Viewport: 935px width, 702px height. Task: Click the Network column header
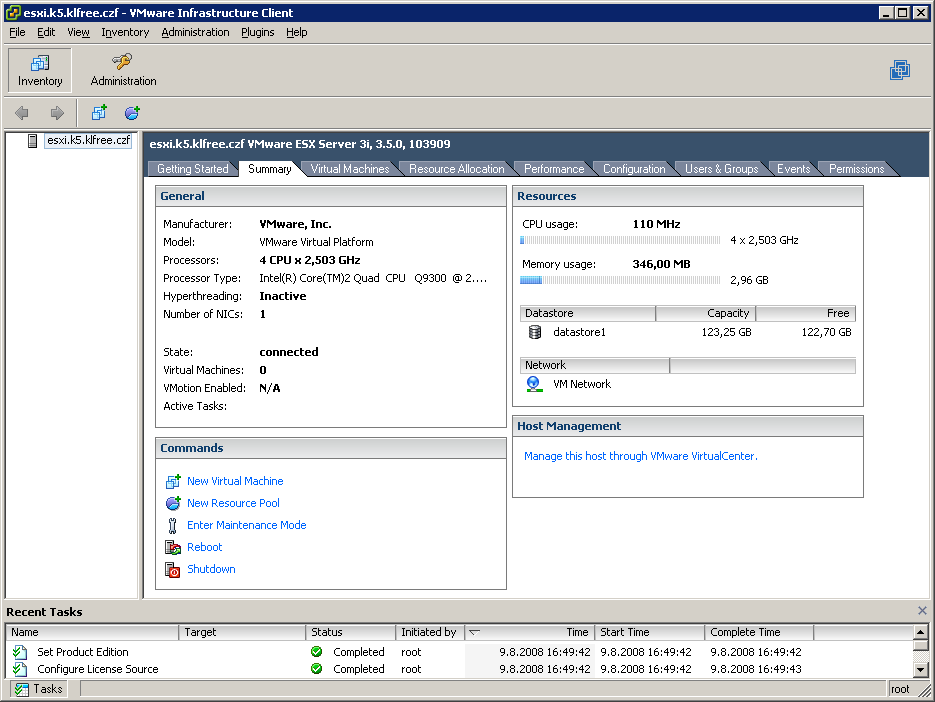pyautogui.click(x=595, y=365)
